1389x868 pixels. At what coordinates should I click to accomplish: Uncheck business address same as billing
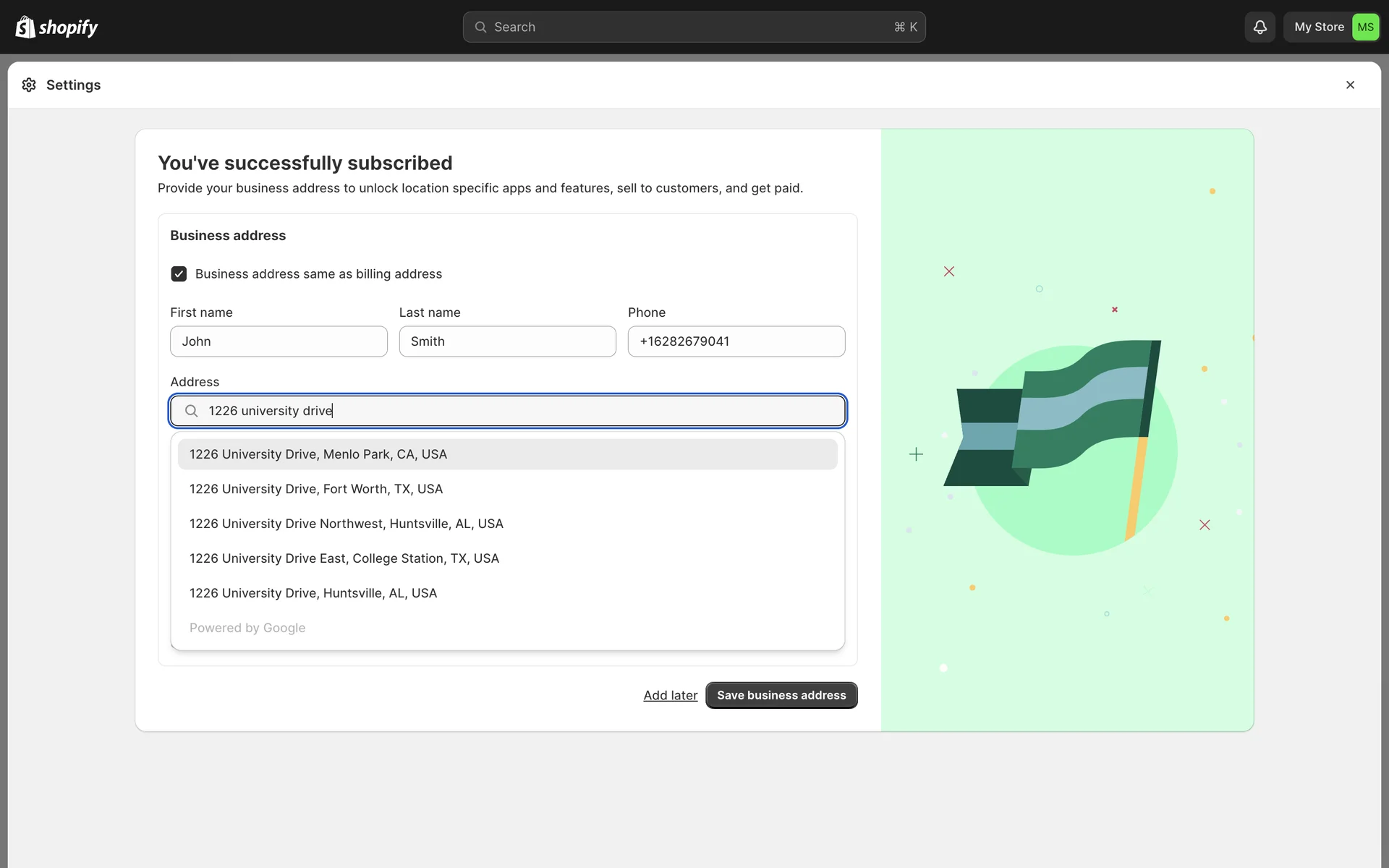coord(179,274)
